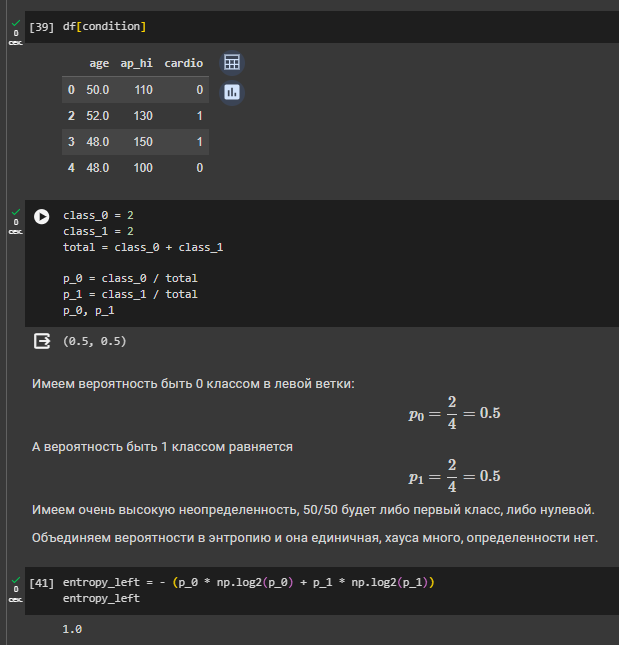Click code line class_1 = 2
Image resolution: width=619 pixels, height=645 pixels.
98,232
